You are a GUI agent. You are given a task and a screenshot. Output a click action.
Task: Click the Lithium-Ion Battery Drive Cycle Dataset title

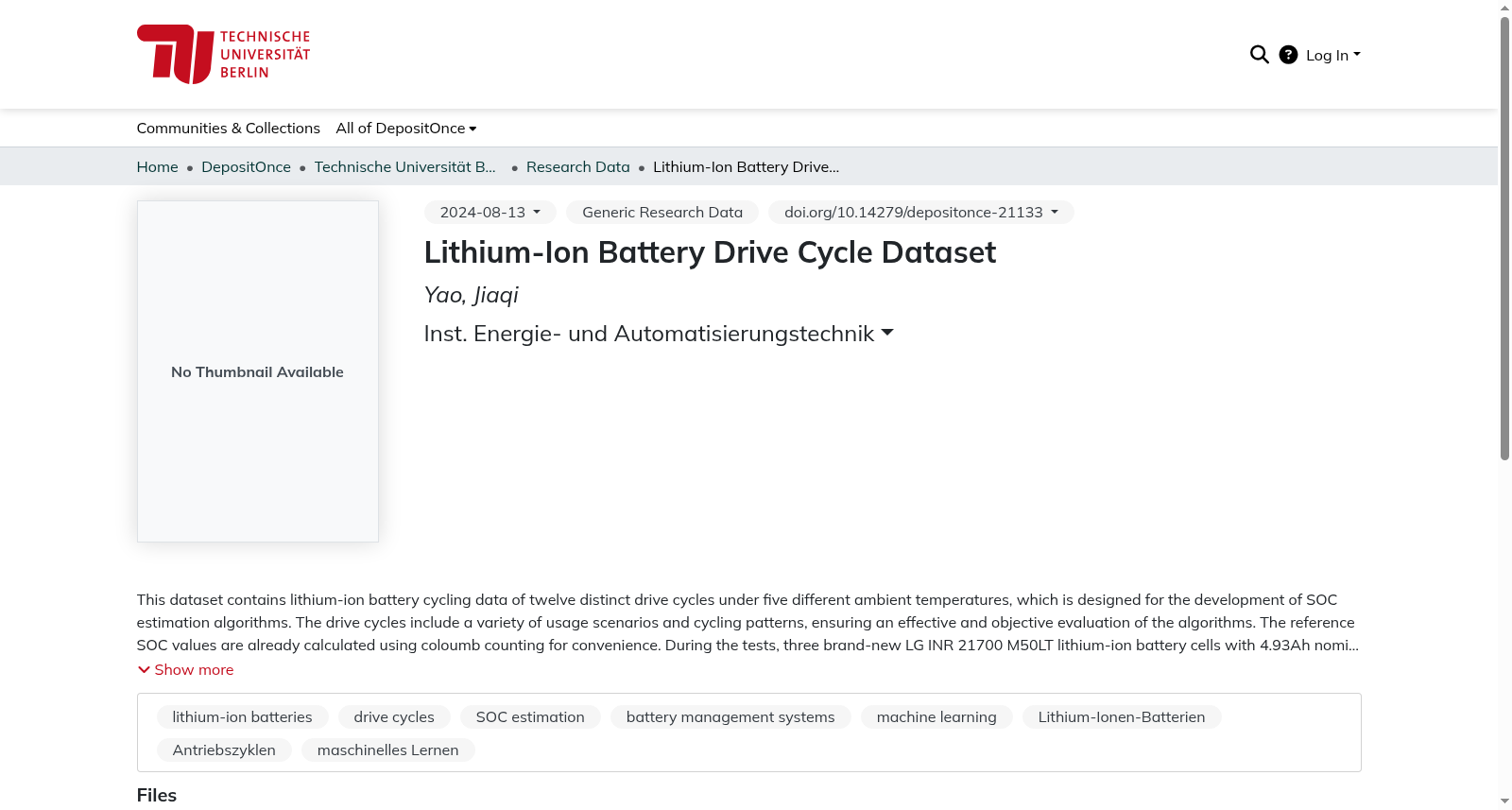(x=710, y=252)
